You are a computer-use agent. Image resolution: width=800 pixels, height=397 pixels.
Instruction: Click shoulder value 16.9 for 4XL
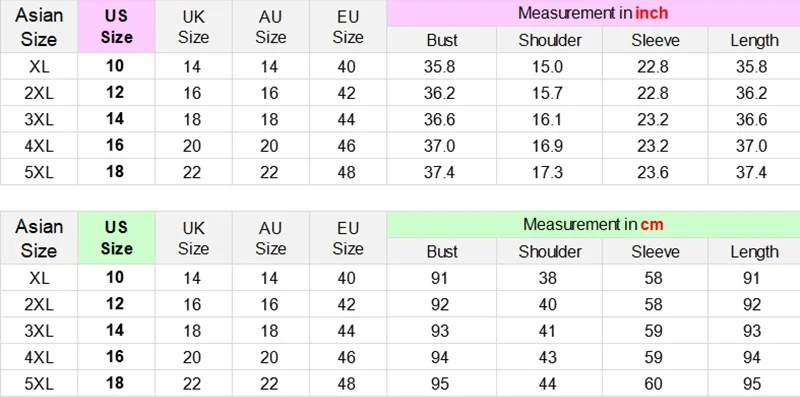coord(547,146)
